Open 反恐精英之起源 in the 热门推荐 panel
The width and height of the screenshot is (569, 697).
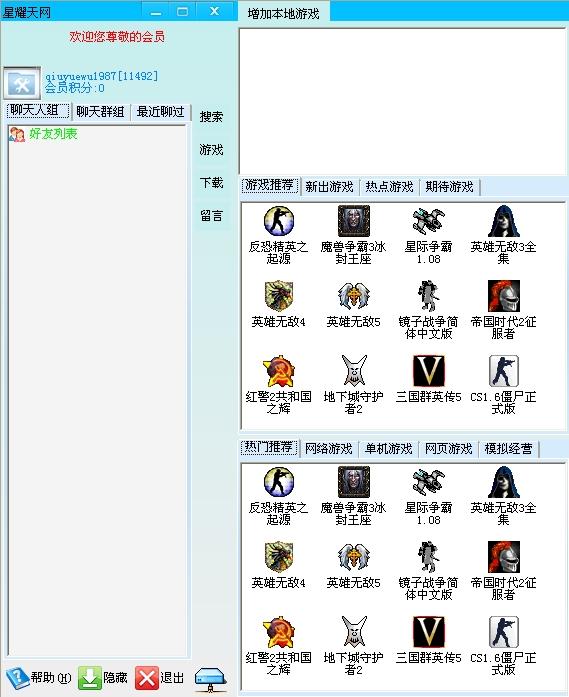click(278, 496)
